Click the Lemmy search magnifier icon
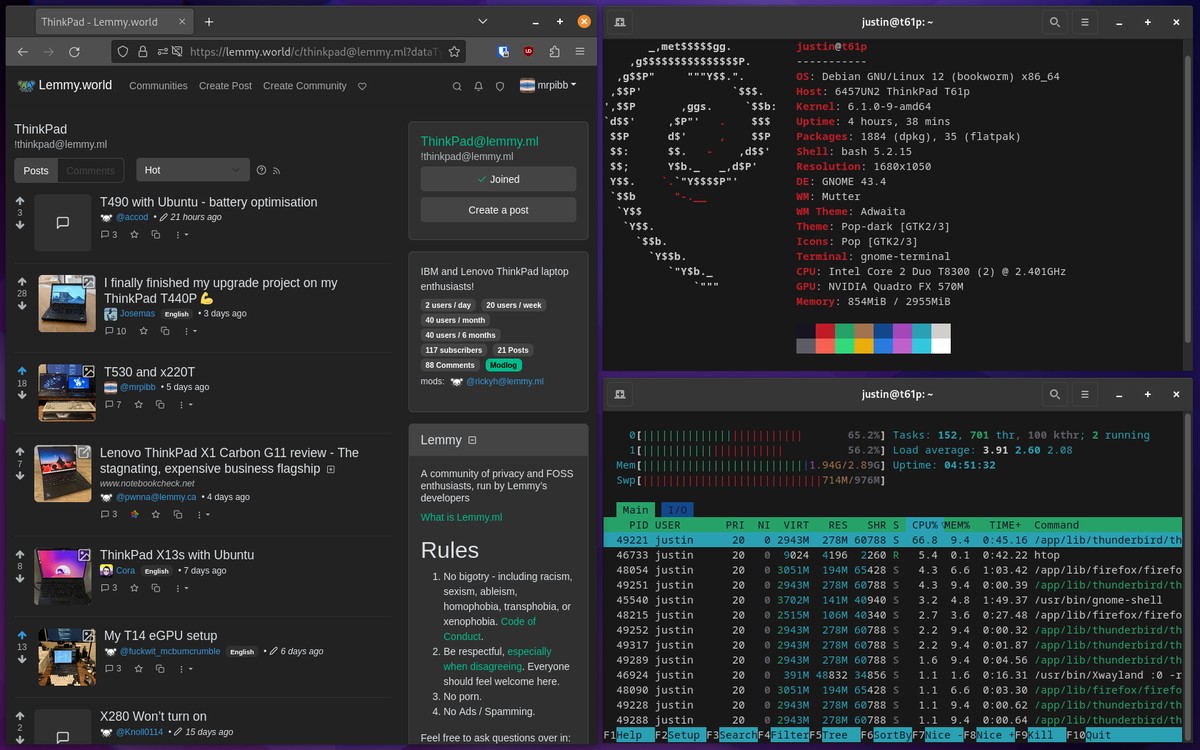 coord(457,86)
